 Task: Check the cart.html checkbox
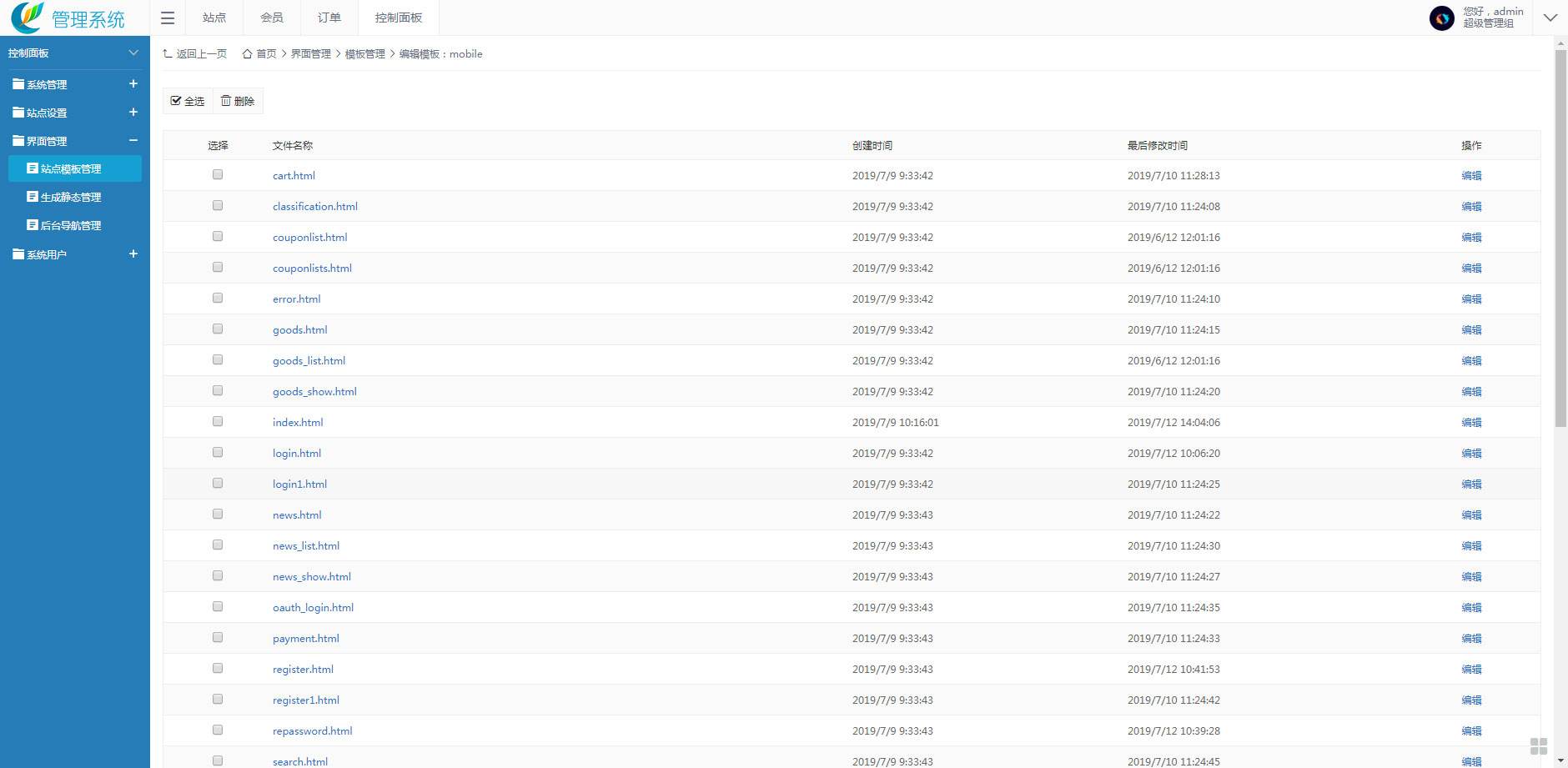pos(218,175)
